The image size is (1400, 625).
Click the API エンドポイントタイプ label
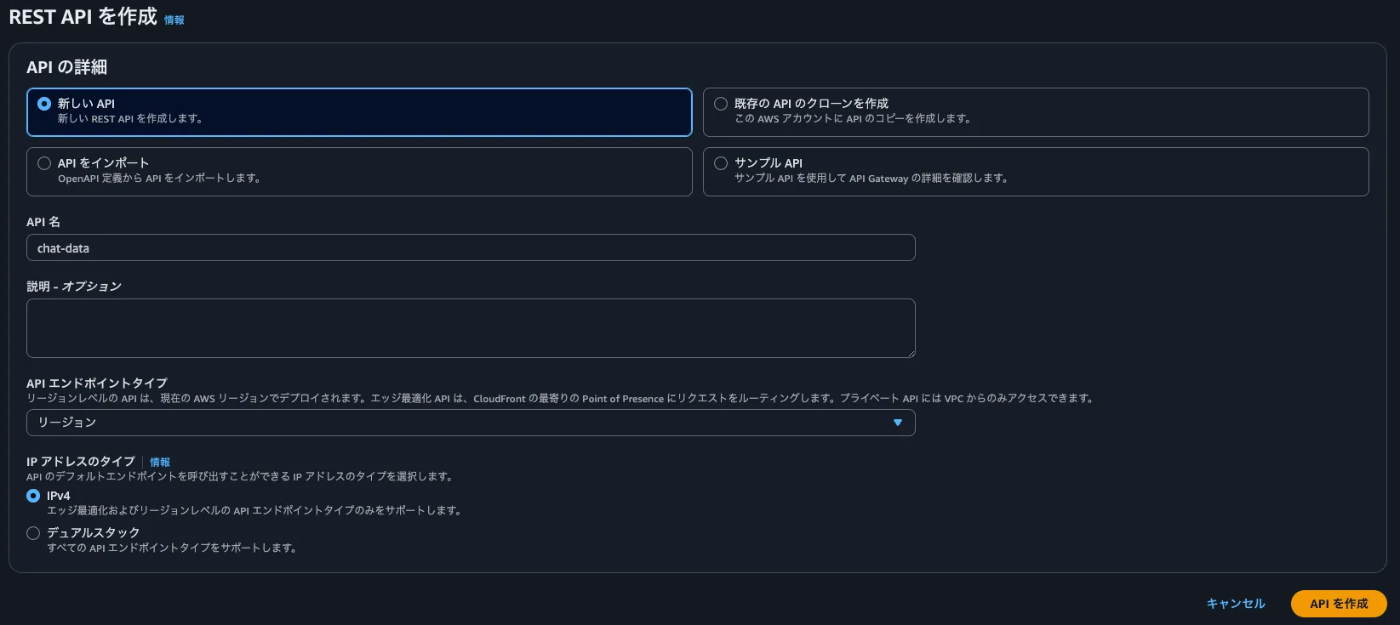[x=97, y=383]
